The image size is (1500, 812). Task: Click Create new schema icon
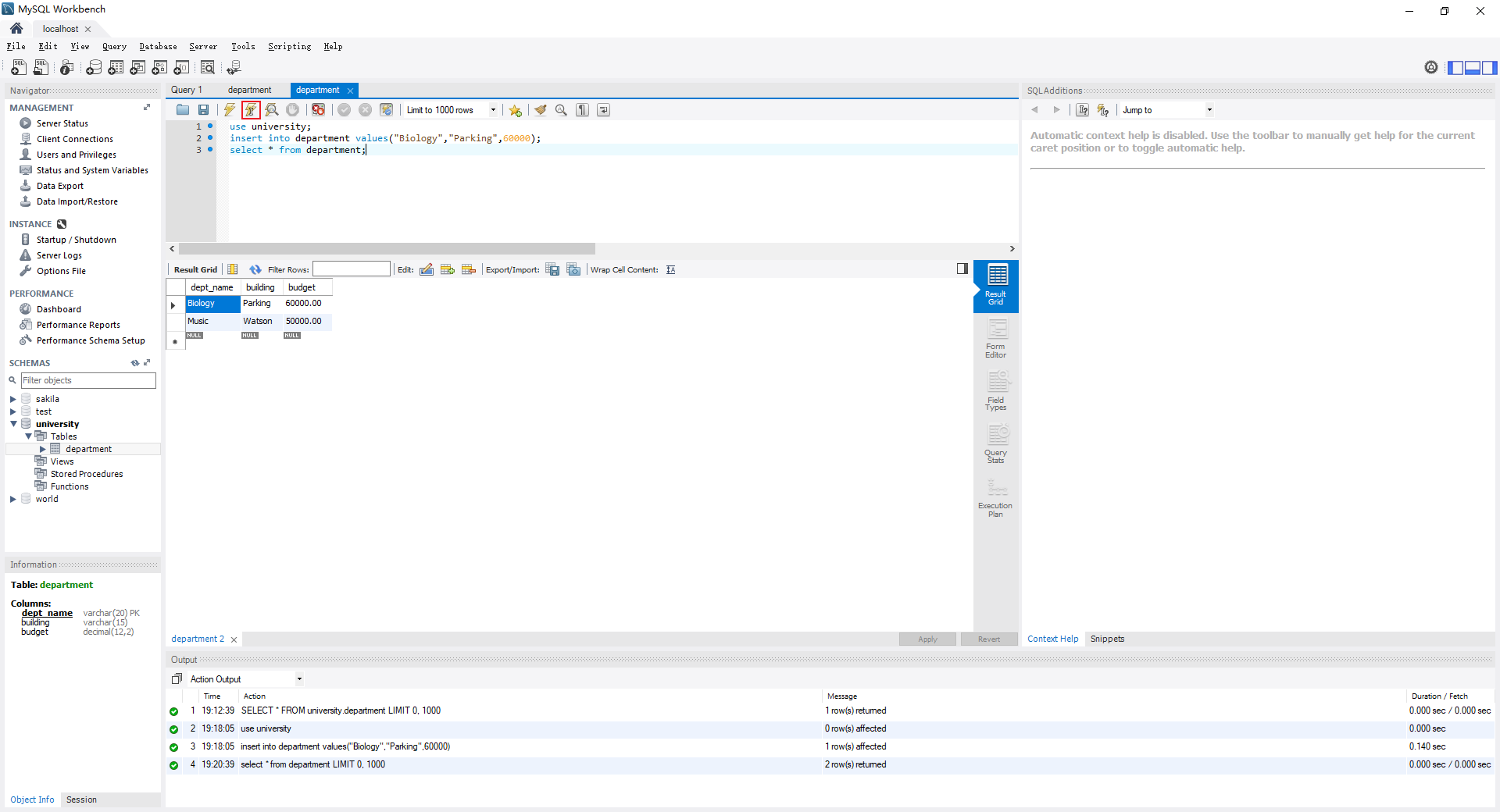pos(94,68)
